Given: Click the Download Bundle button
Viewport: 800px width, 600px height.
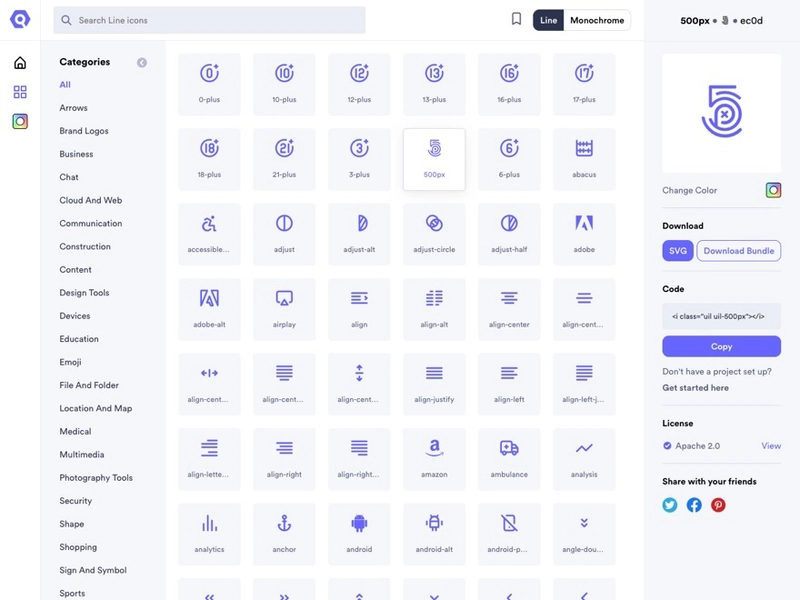Looking at the screenshot, I should (x=738, y=251).
